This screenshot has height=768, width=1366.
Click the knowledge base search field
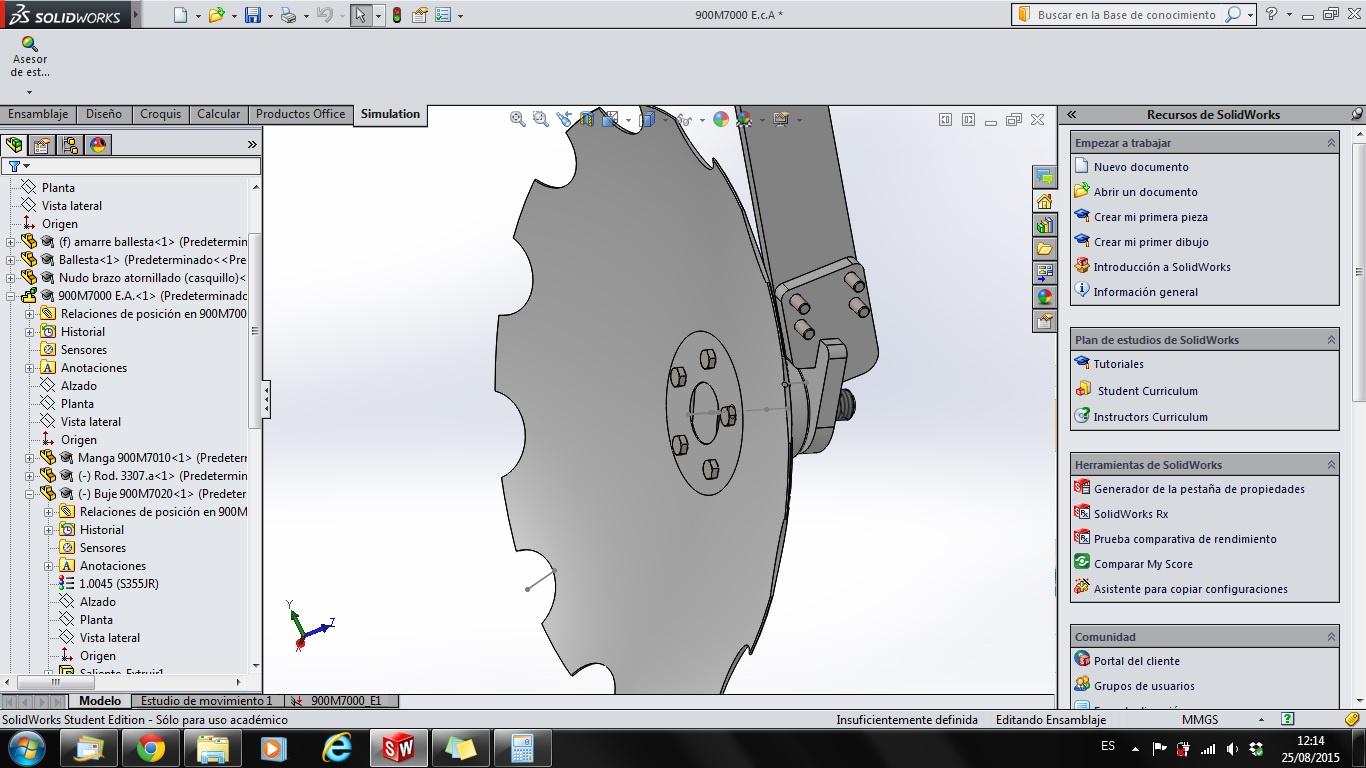1126,15
